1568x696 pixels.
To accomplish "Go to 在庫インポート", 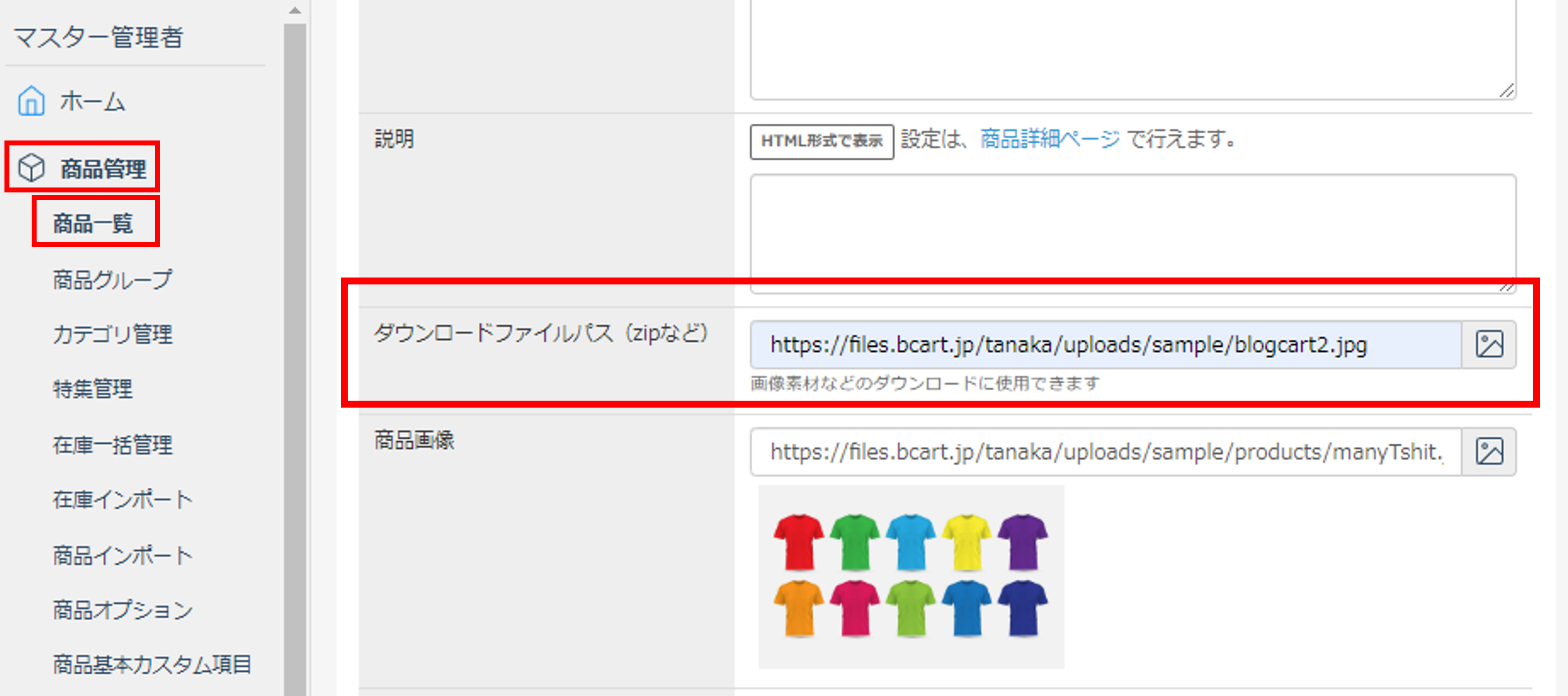I will [122, 499].
